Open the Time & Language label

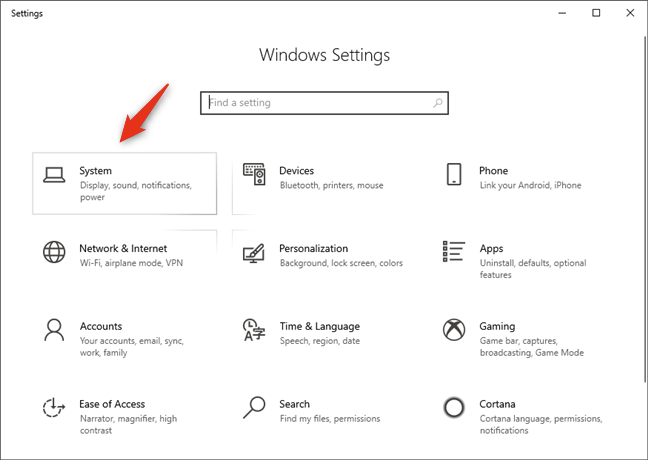click(319, 326)
